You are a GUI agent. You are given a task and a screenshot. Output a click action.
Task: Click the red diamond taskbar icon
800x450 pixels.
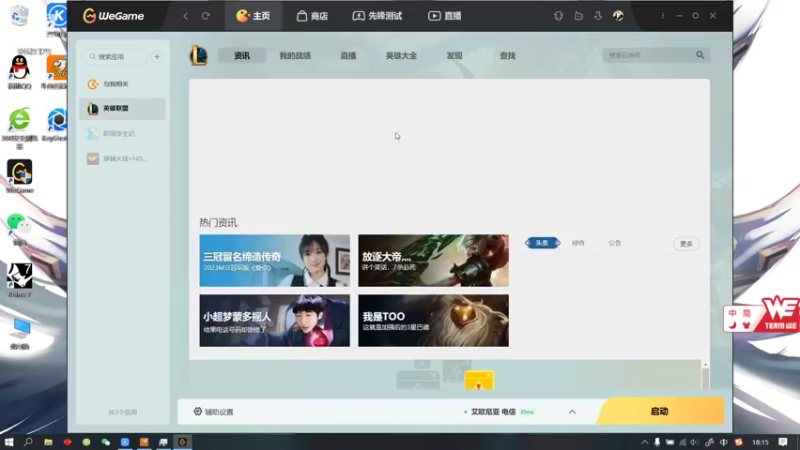(x=67, y=442)
